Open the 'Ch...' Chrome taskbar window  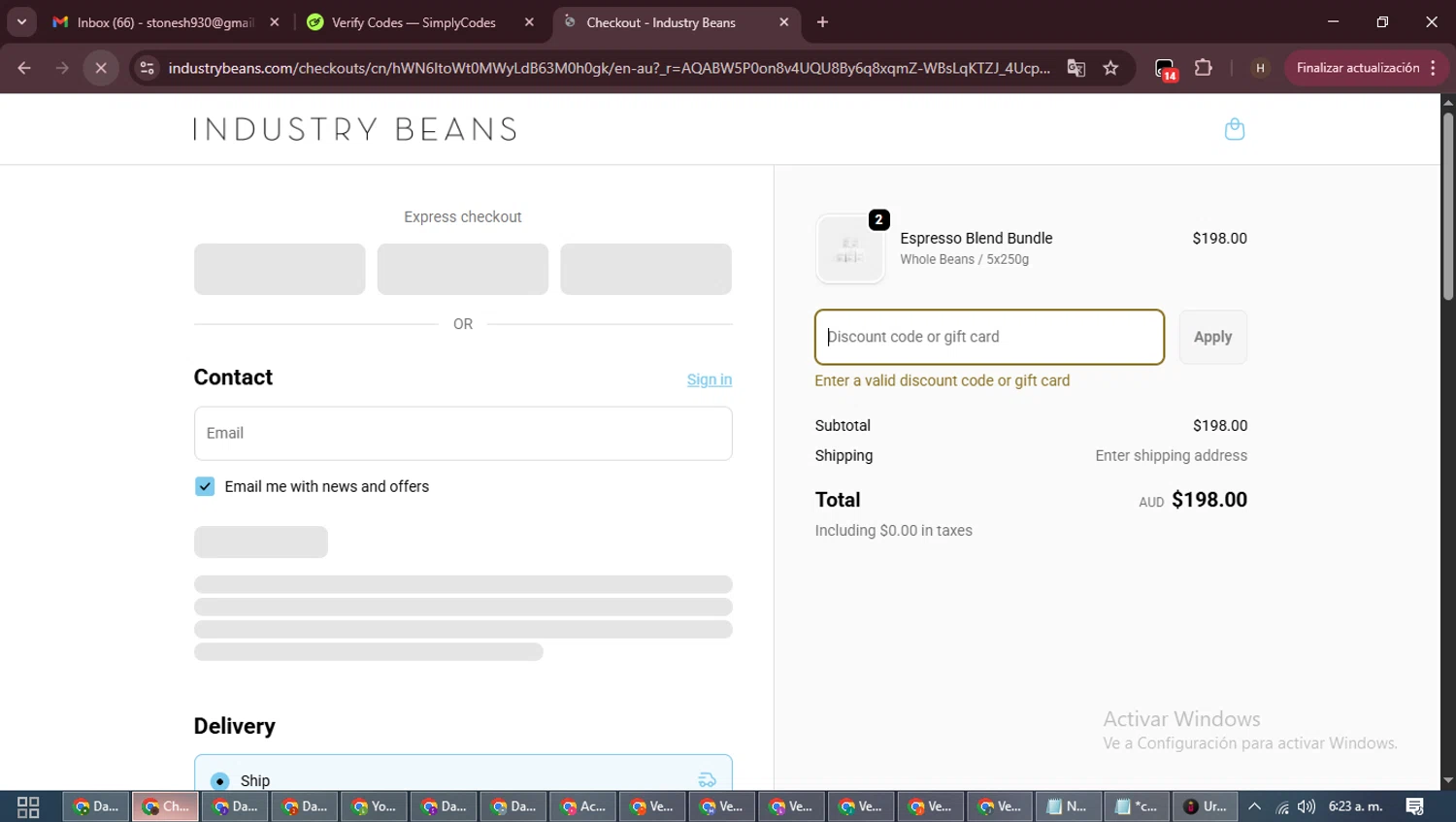pos(166,806)
